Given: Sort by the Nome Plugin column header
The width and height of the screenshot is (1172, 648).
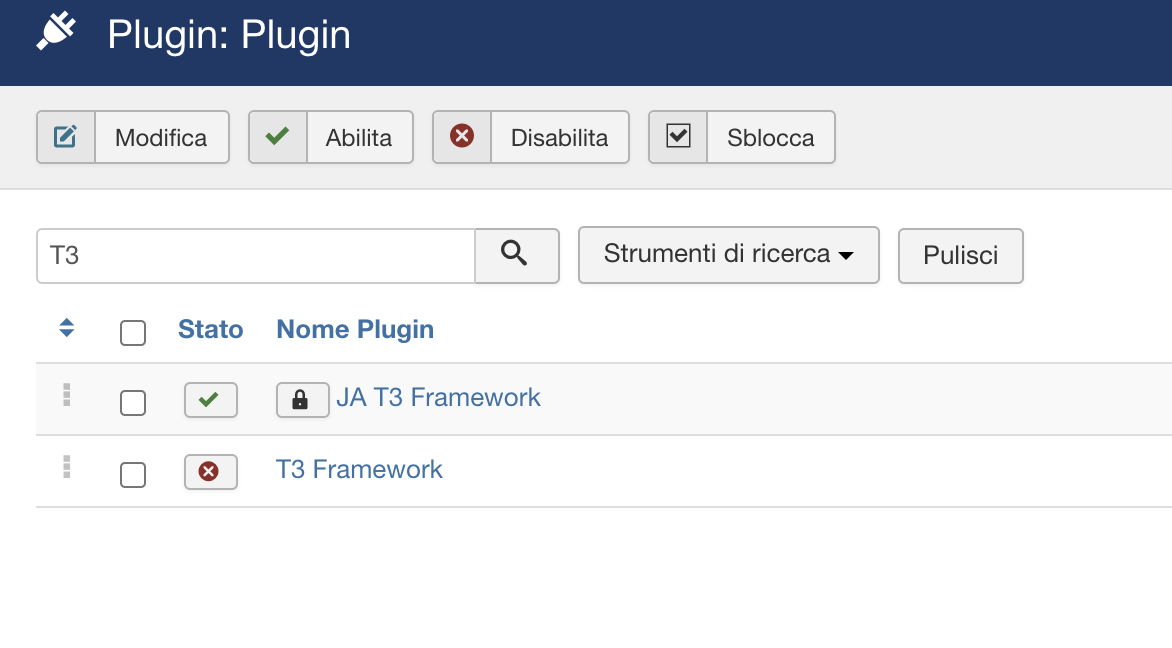Looking at the screenshot, I should pyautogui.click(x=355, y=330).
